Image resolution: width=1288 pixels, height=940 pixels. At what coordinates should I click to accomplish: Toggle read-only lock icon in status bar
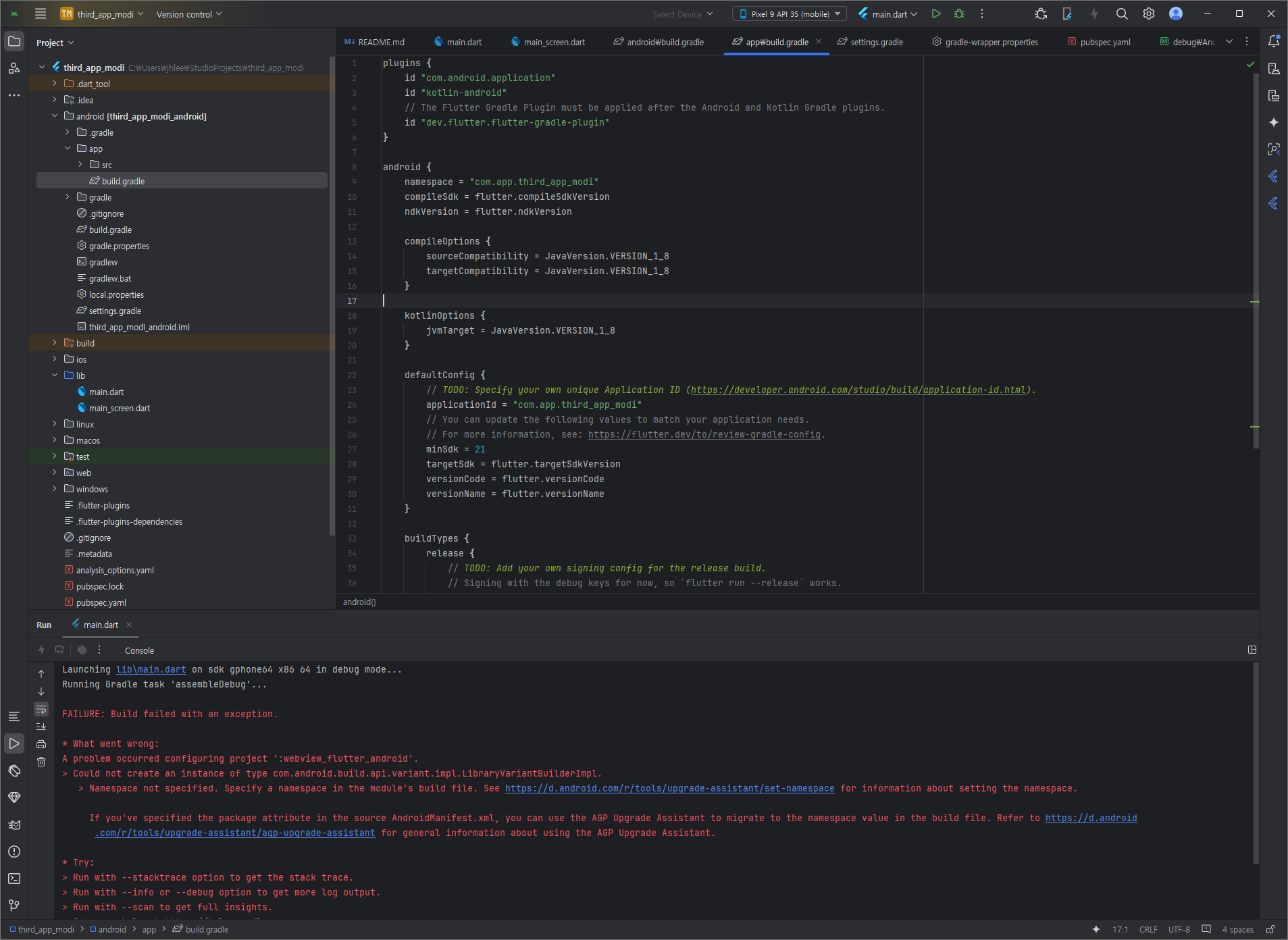1270,929
